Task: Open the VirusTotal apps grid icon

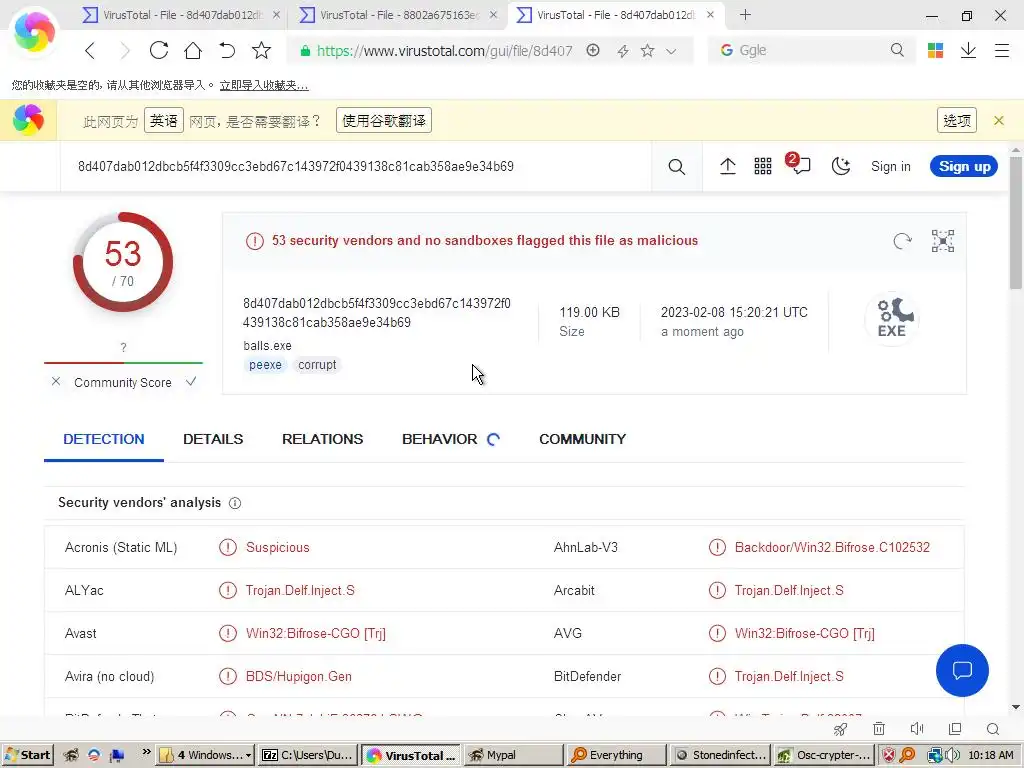Action: 763,167
